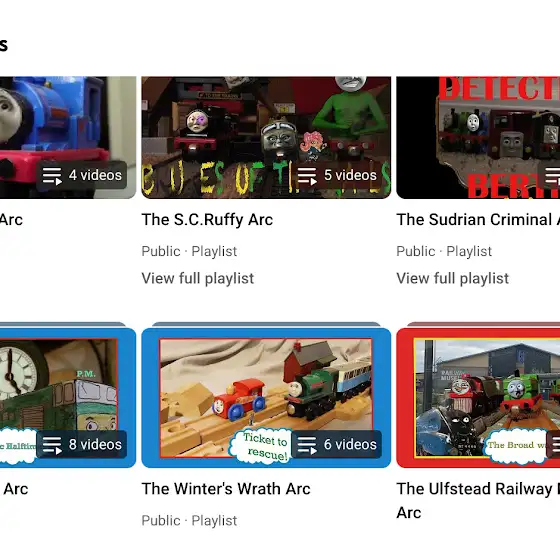The height and width of the screenshot is (560, 560).
Task: Open the blue engine playlist thumbnail with 4 videos
Action: (x=68, y=138)
